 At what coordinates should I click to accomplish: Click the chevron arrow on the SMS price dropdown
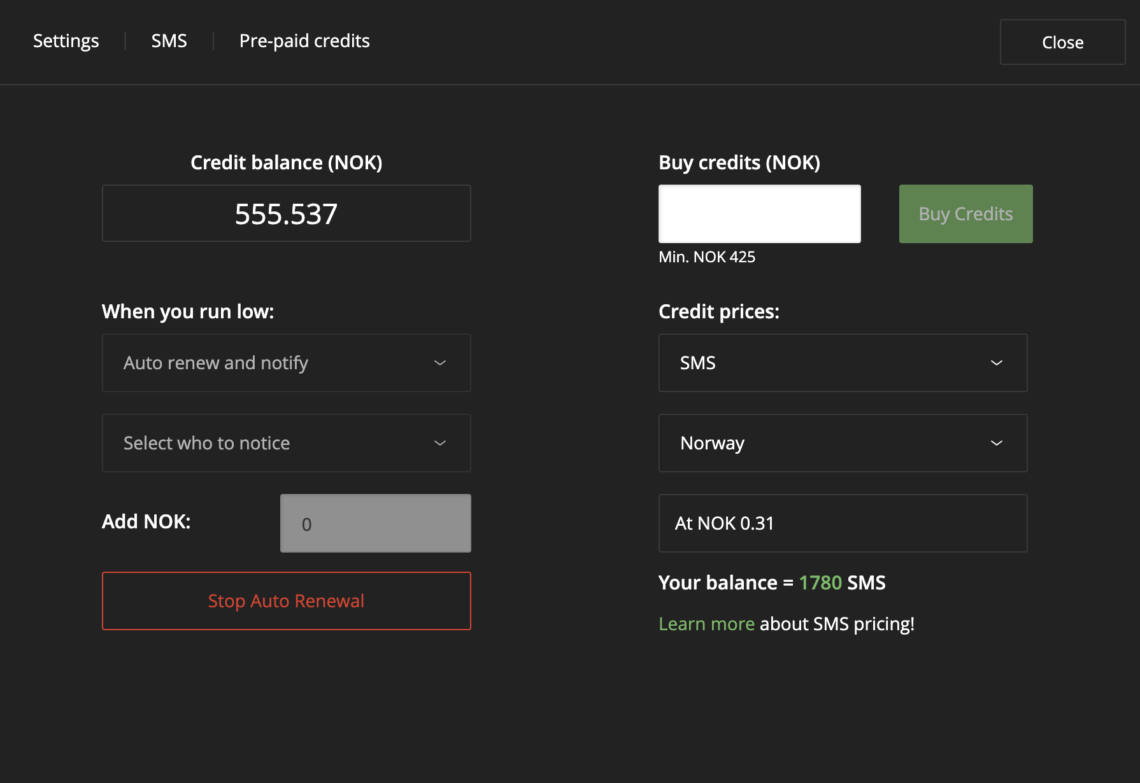coord(996,363)
